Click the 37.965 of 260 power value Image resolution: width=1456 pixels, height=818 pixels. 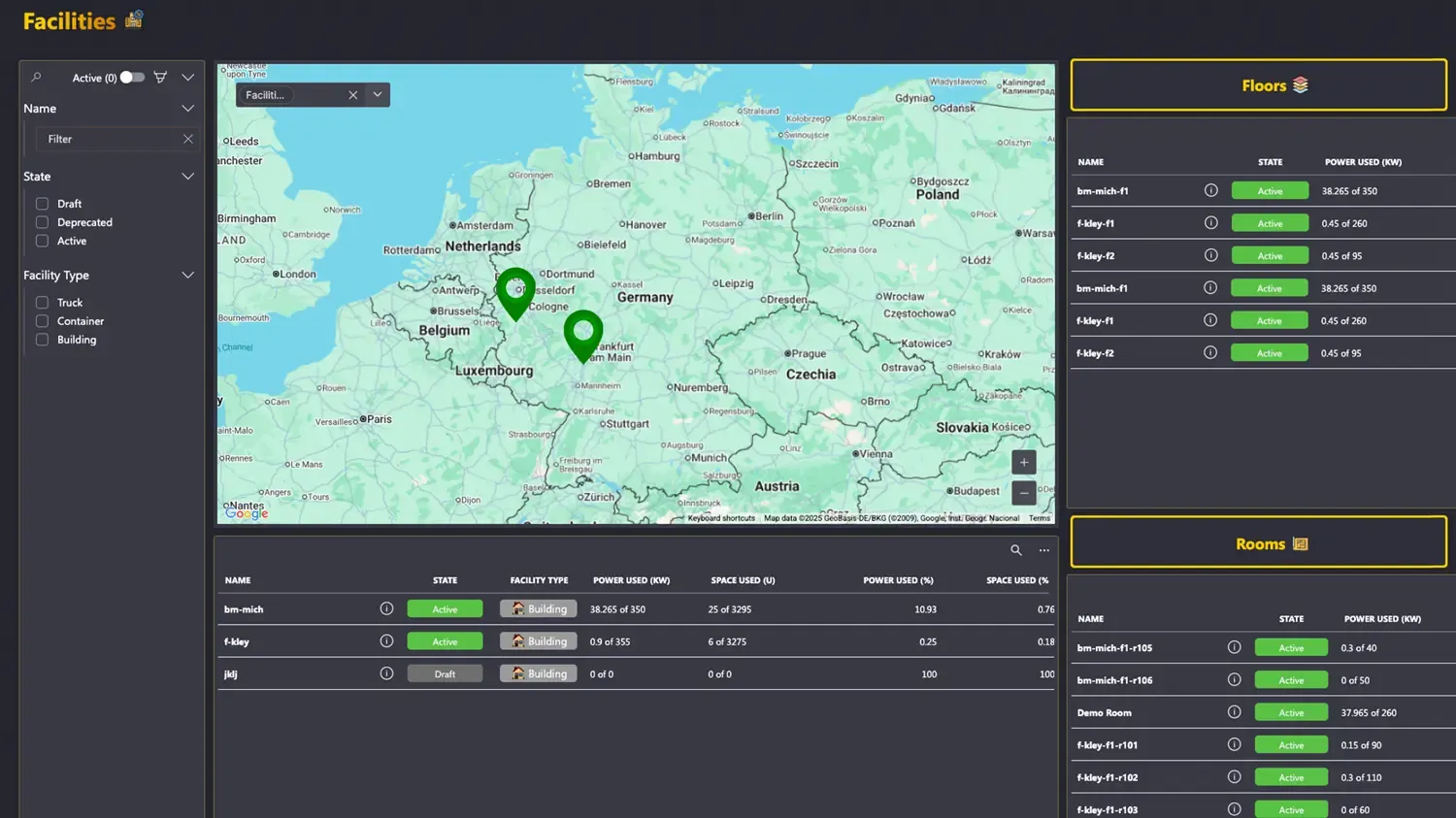tap(1369, 712)
